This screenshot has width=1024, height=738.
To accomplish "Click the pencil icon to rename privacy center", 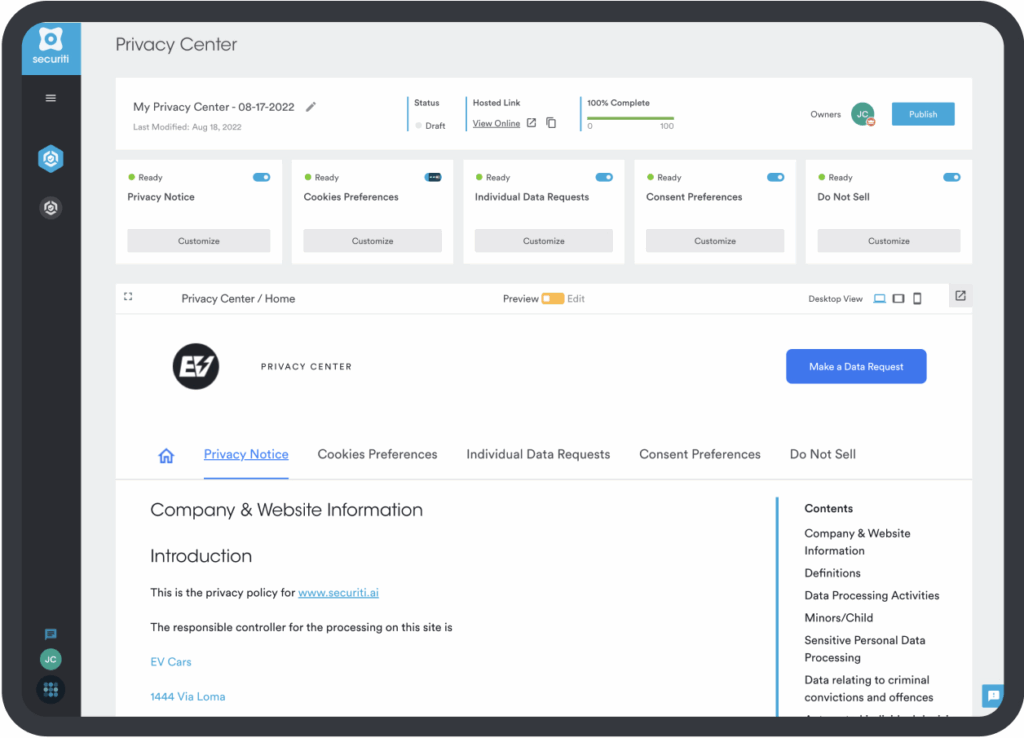I will click(311, 107).
